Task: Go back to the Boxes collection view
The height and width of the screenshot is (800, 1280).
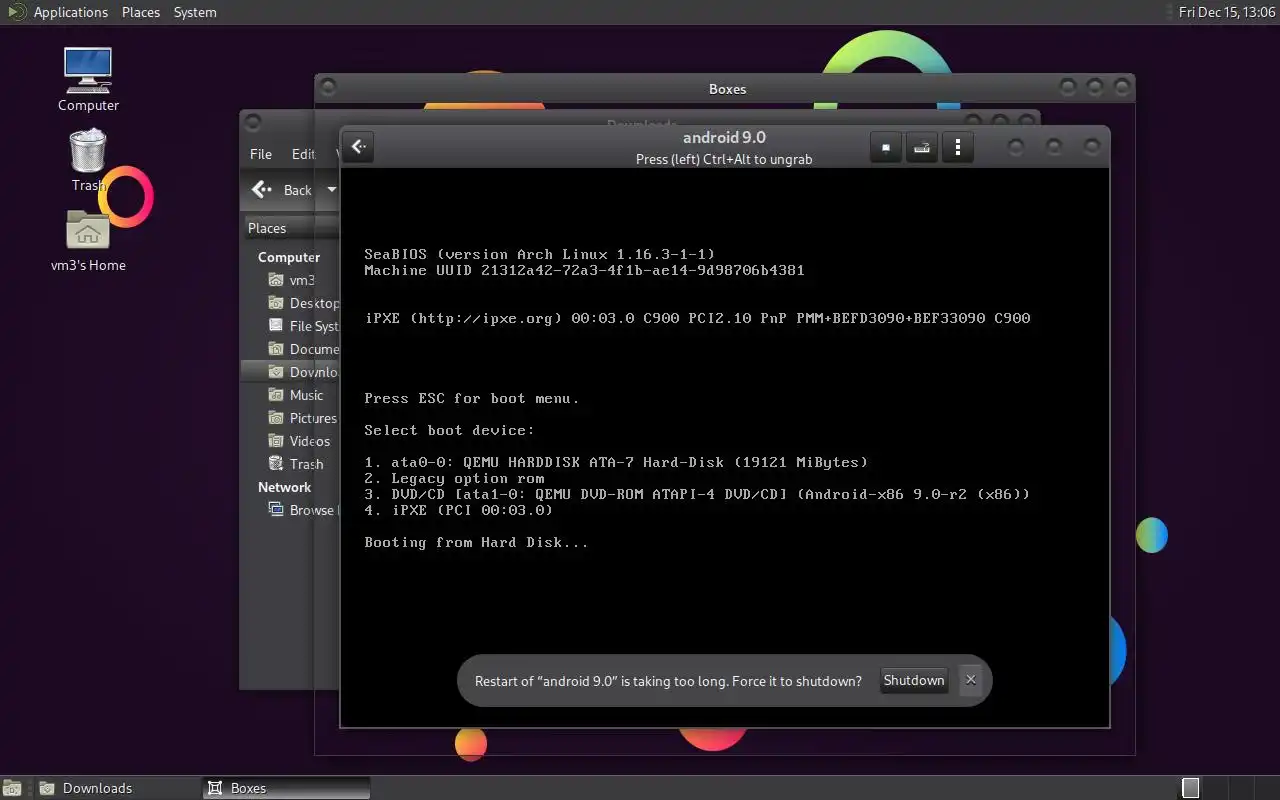Action: pyautogui.click(x=358, y=147)
